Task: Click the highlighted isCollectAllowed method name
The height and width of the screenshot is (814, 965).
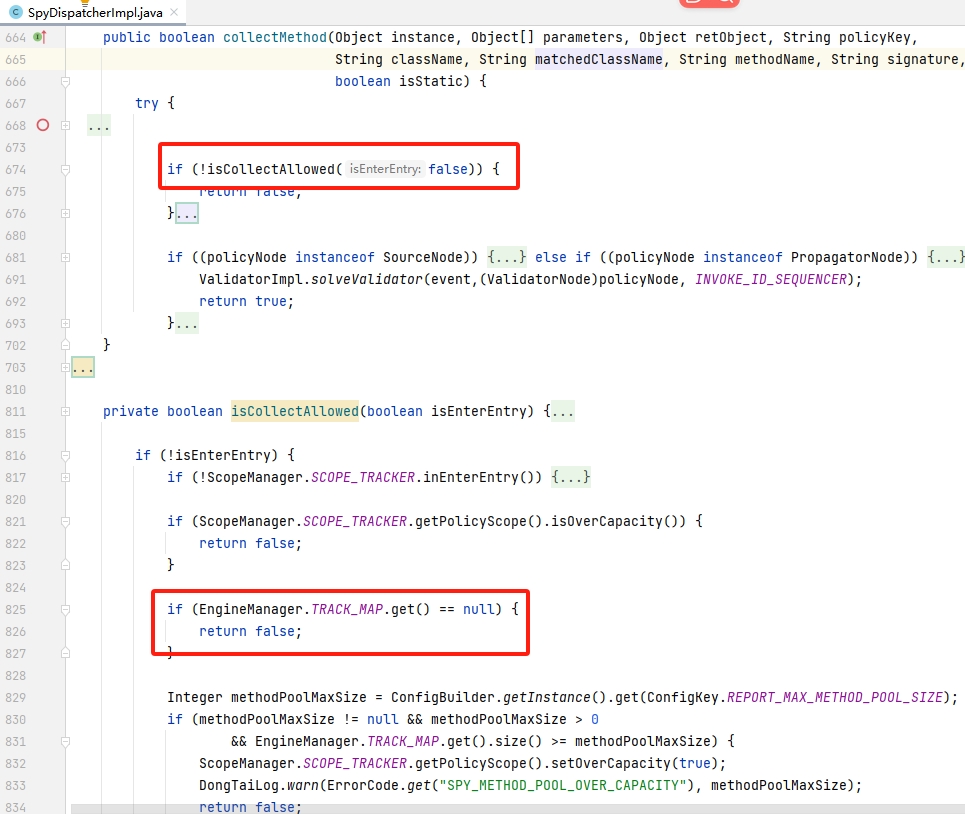Action: point(294,412)
